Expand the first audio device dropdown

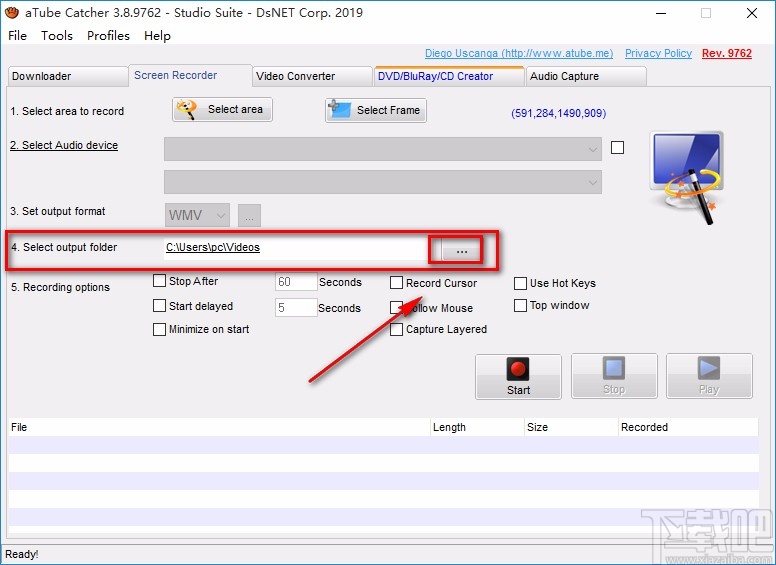pyautogui.click(x=382, y=148)
